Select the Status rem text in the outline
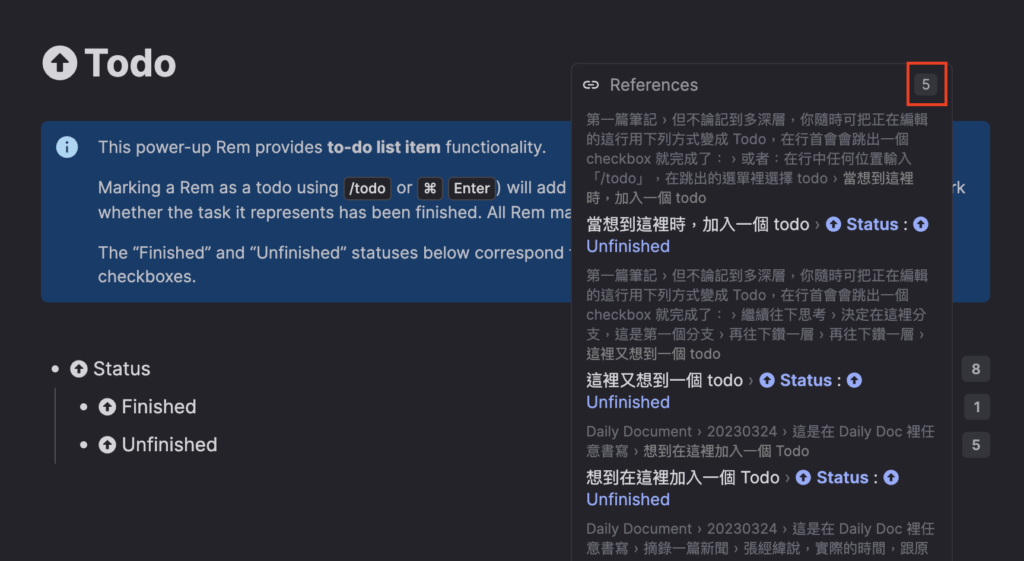Viewport: 1024px width, 561px height. pos(122,369)
